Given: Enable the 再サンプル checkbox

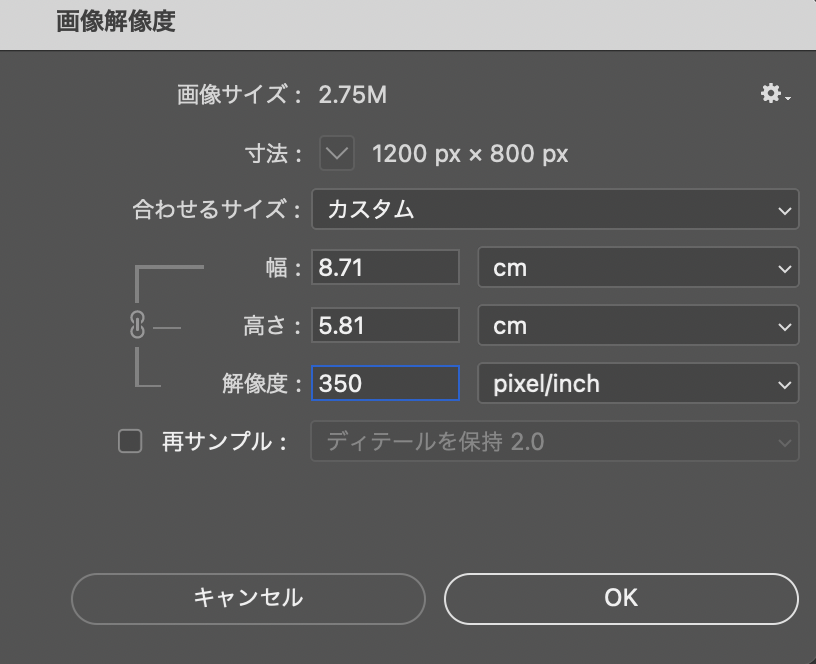Looking at the screenshot, I should (130, 441).
